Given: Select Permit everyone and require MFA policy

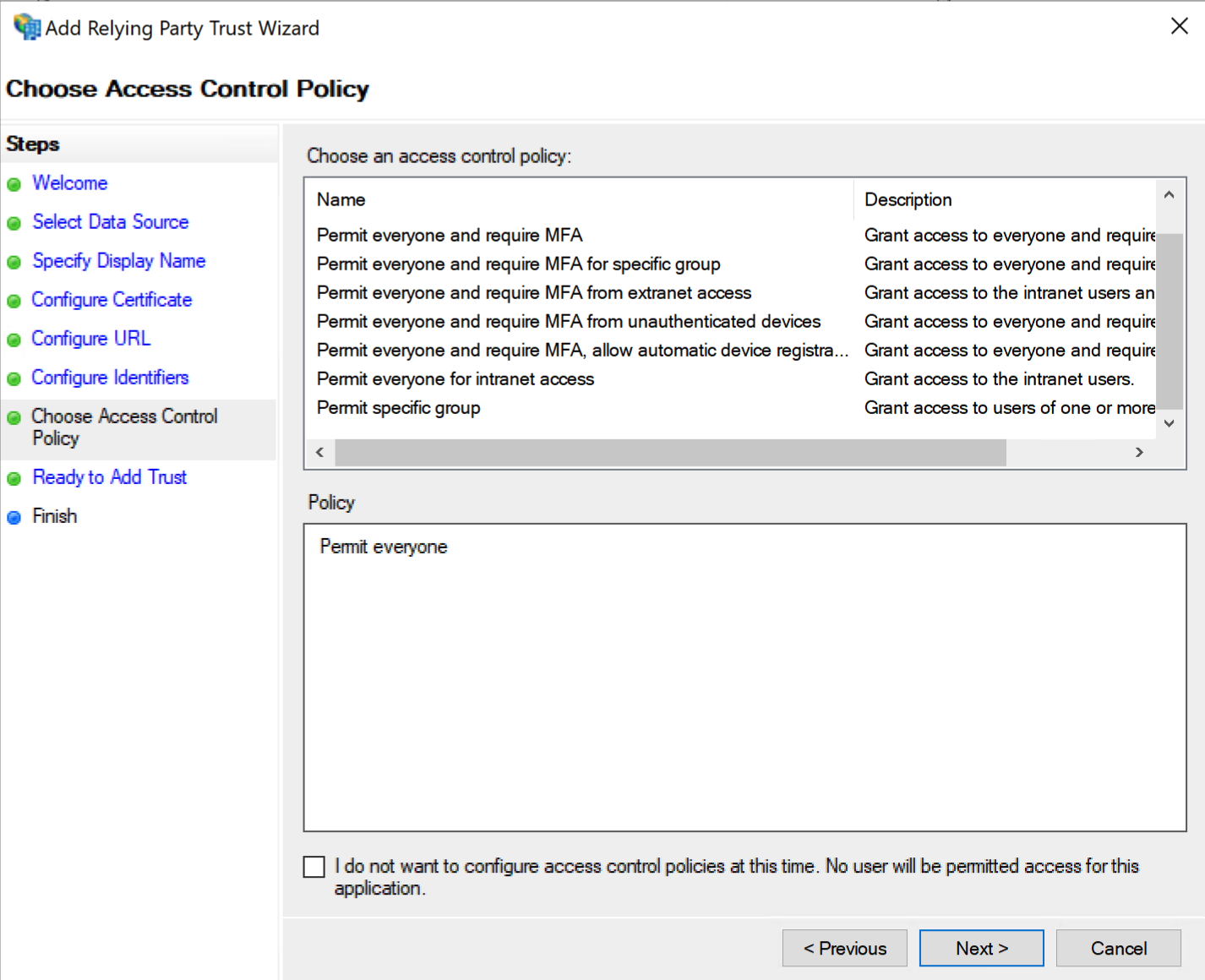Looking at the screenshot, I should point(450,236).
